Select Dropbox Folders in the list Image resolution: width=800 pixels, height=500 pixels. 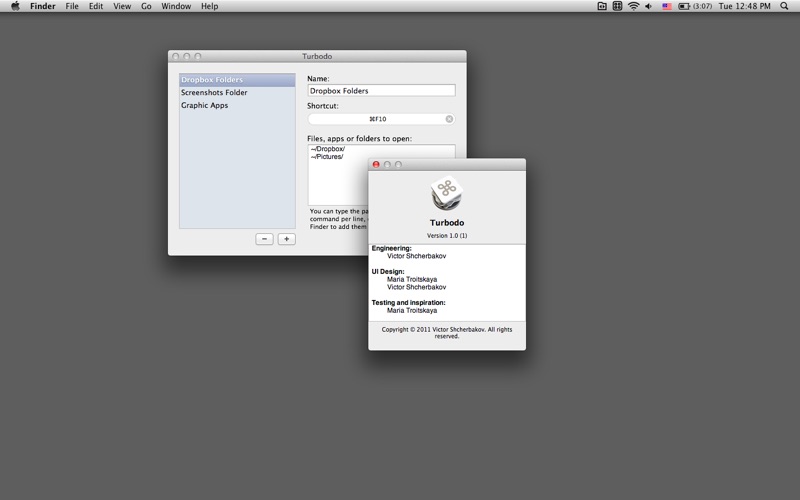pyautogui.click(x=237, y=80)
